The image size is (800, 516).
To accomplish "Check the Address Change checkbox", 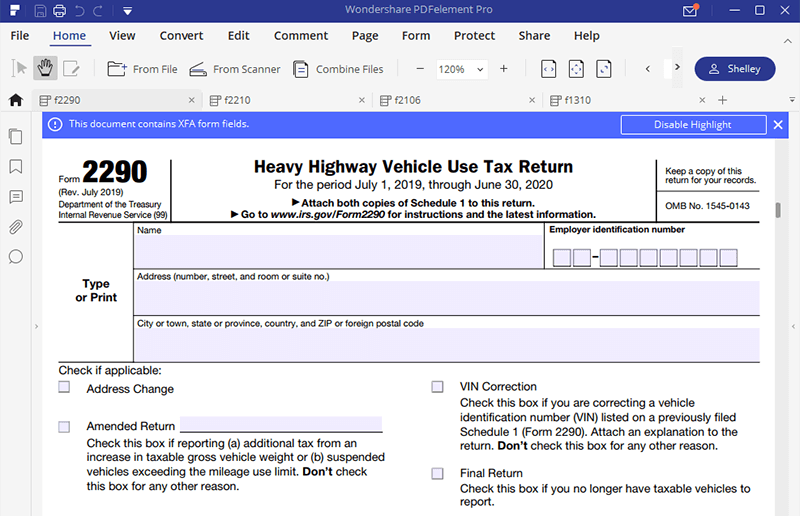I will (x=65, y=388).
